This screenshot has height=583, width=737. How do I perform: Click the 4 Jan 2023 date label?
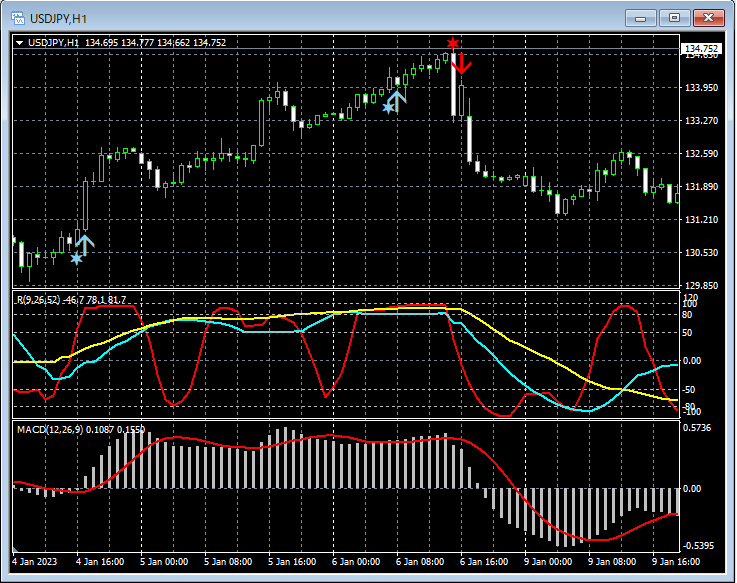pyautogui.click(x=34, y=562)
